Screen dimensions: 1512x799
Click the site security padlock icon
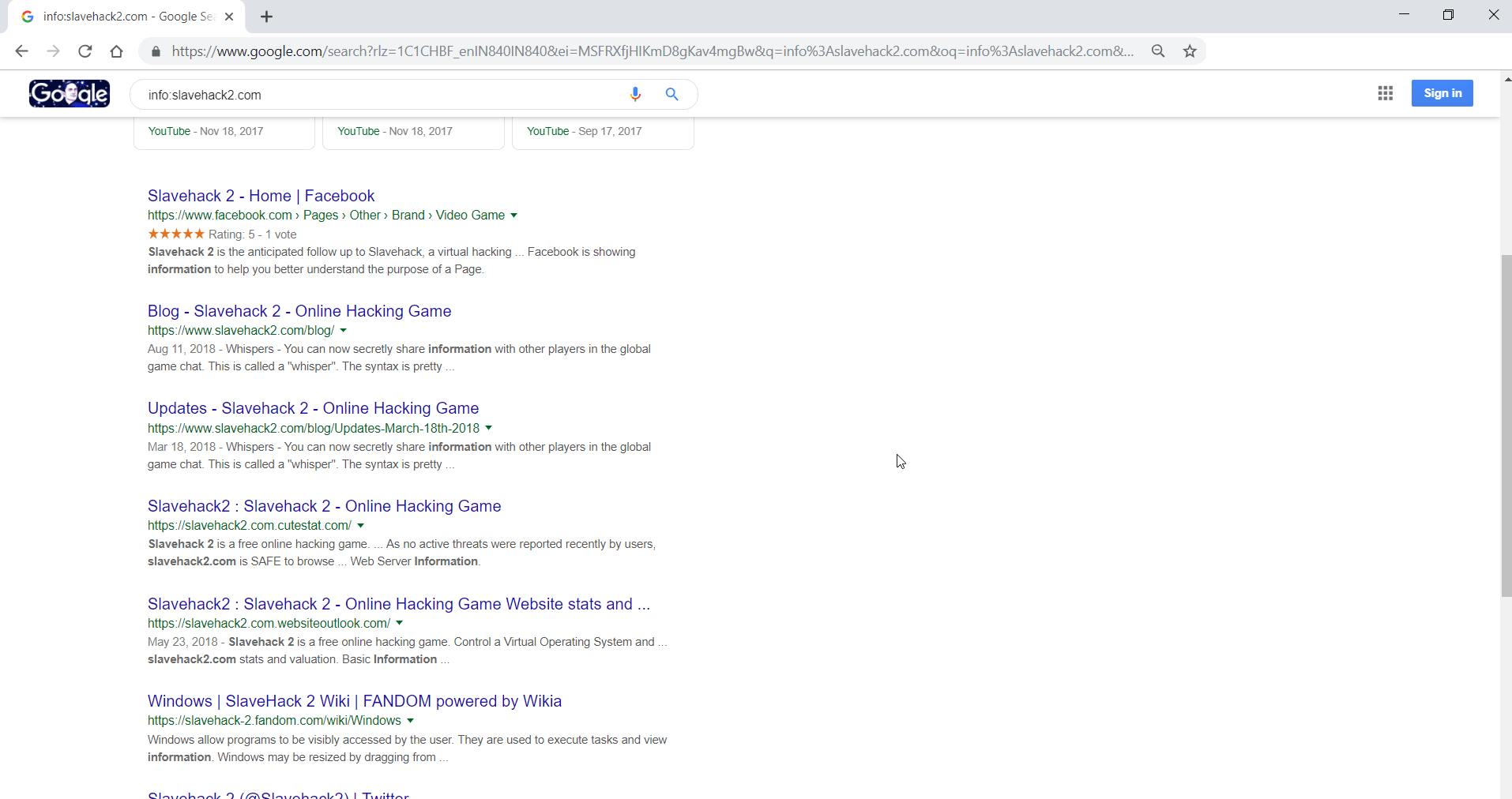(x=156, y=51)
